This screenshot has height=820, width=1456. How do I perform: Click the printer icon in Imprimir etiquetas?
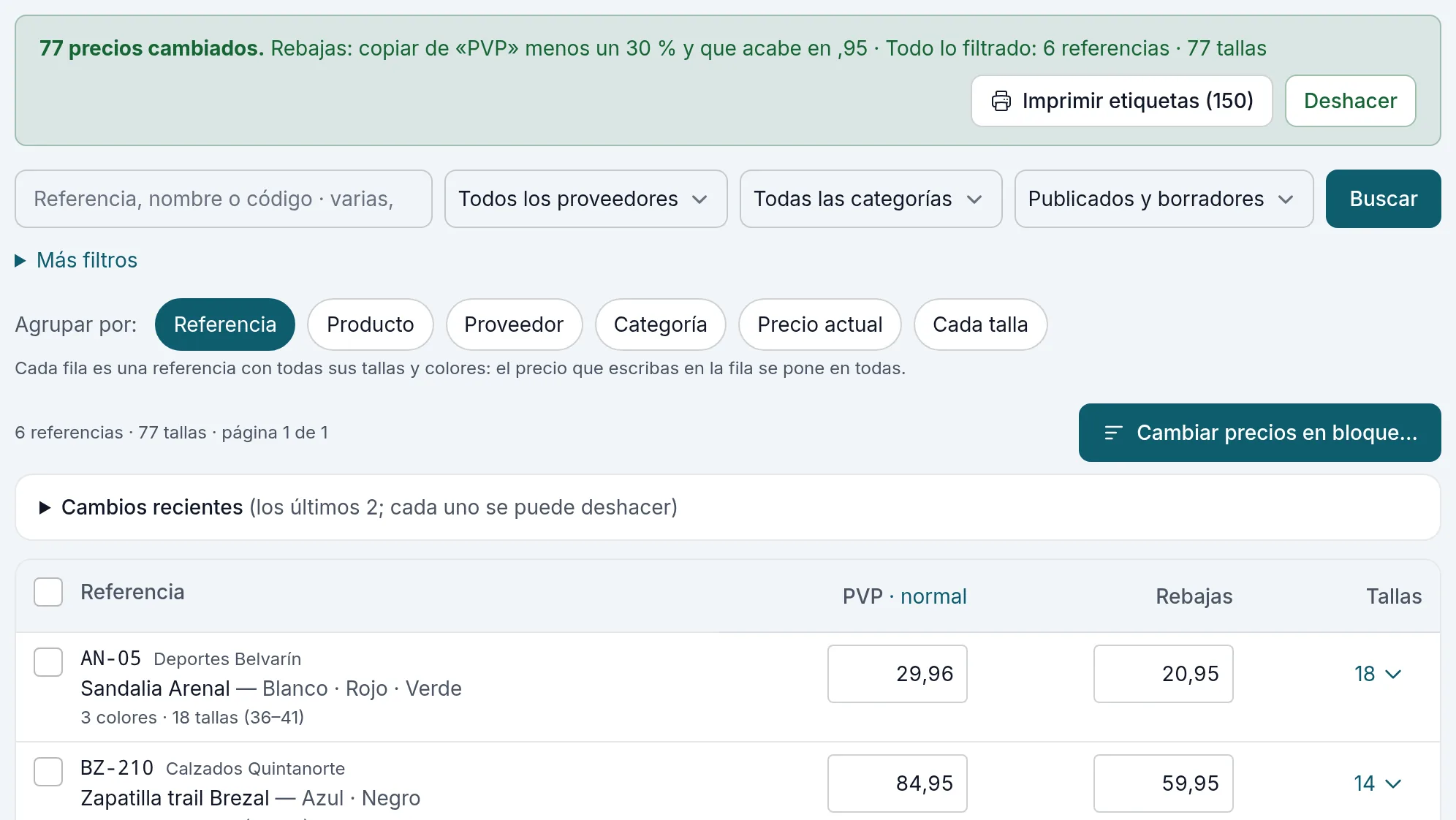[x=1001, y=101]
